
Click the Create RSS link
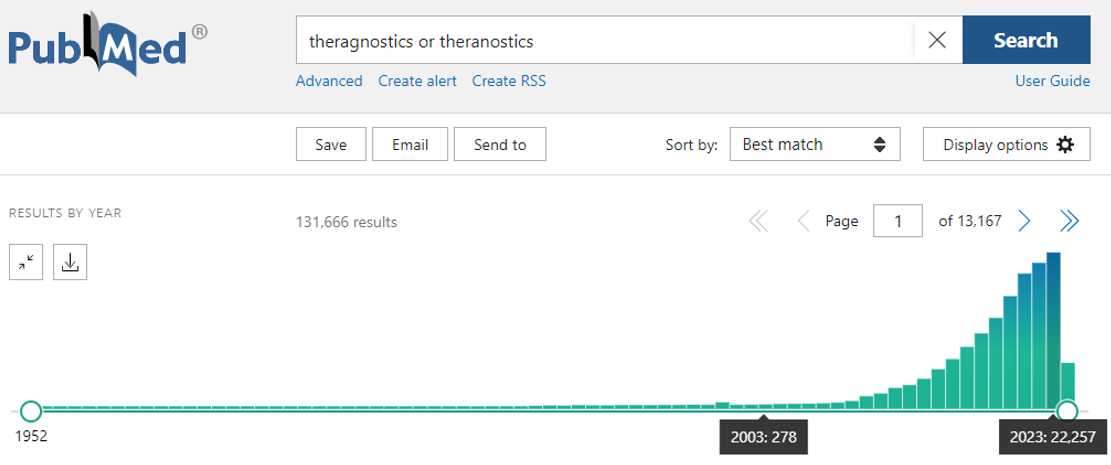pos(509,81)
